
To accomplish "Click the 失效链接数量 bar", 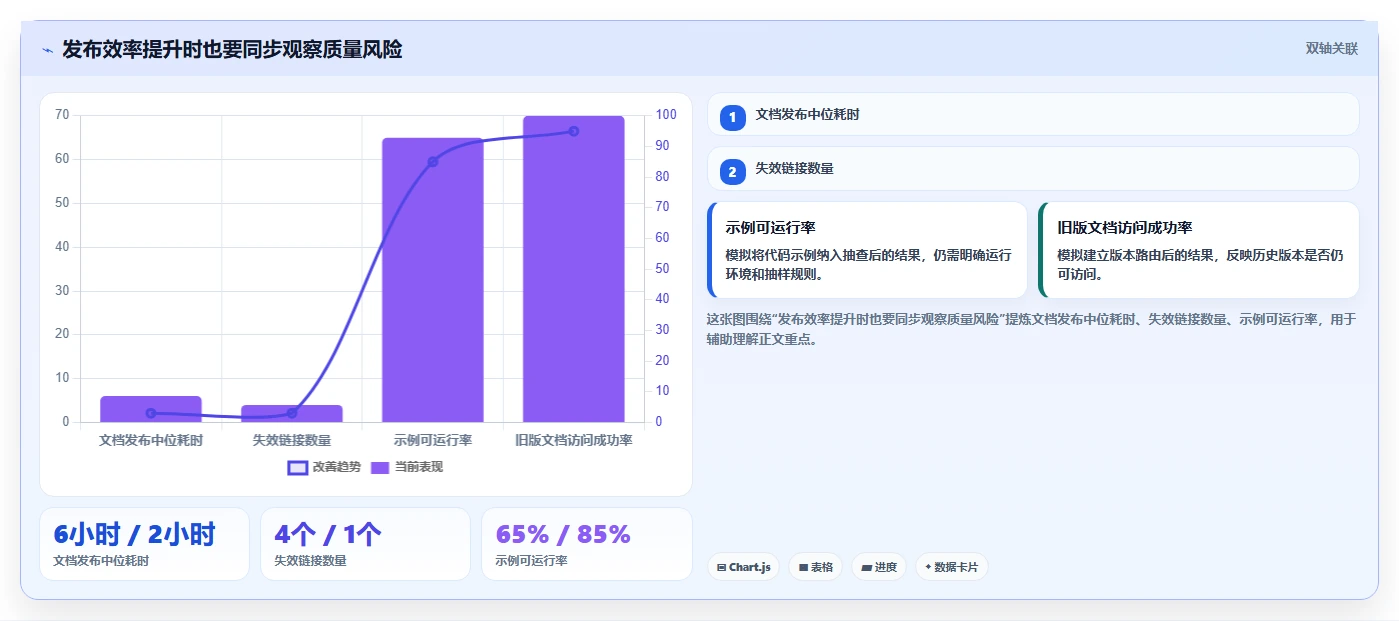I will pyautogui.click(x=292, y=413).
